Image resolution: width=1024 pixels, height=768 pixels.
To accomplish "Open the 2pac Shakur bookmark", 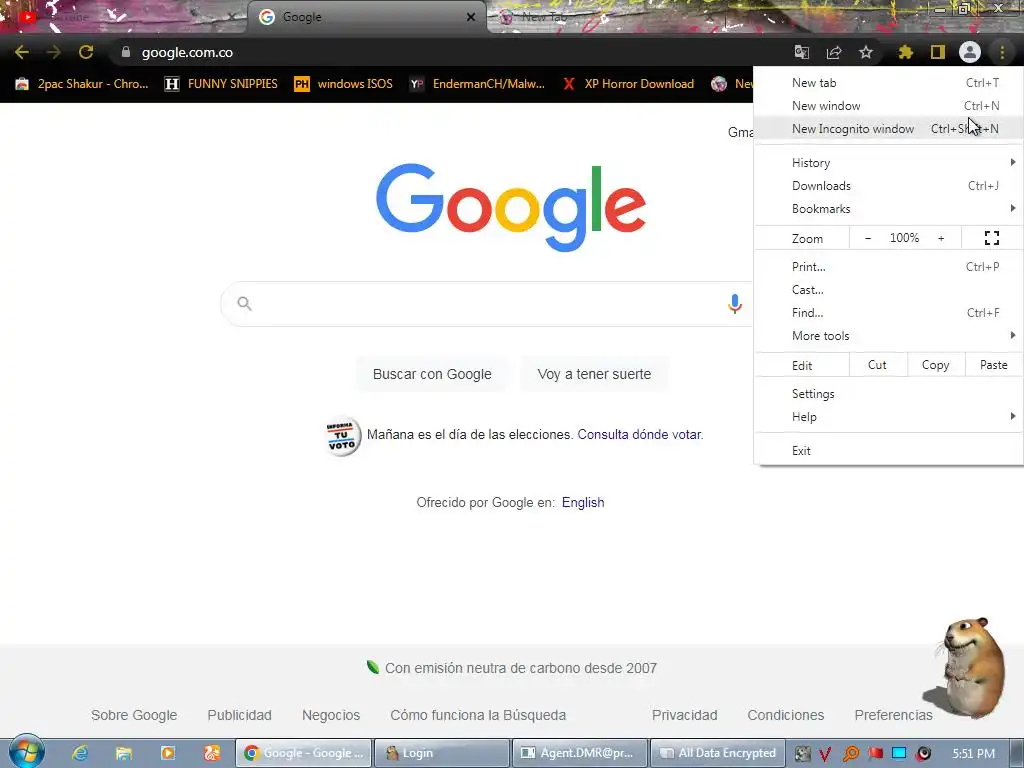I will pos(82,84).
